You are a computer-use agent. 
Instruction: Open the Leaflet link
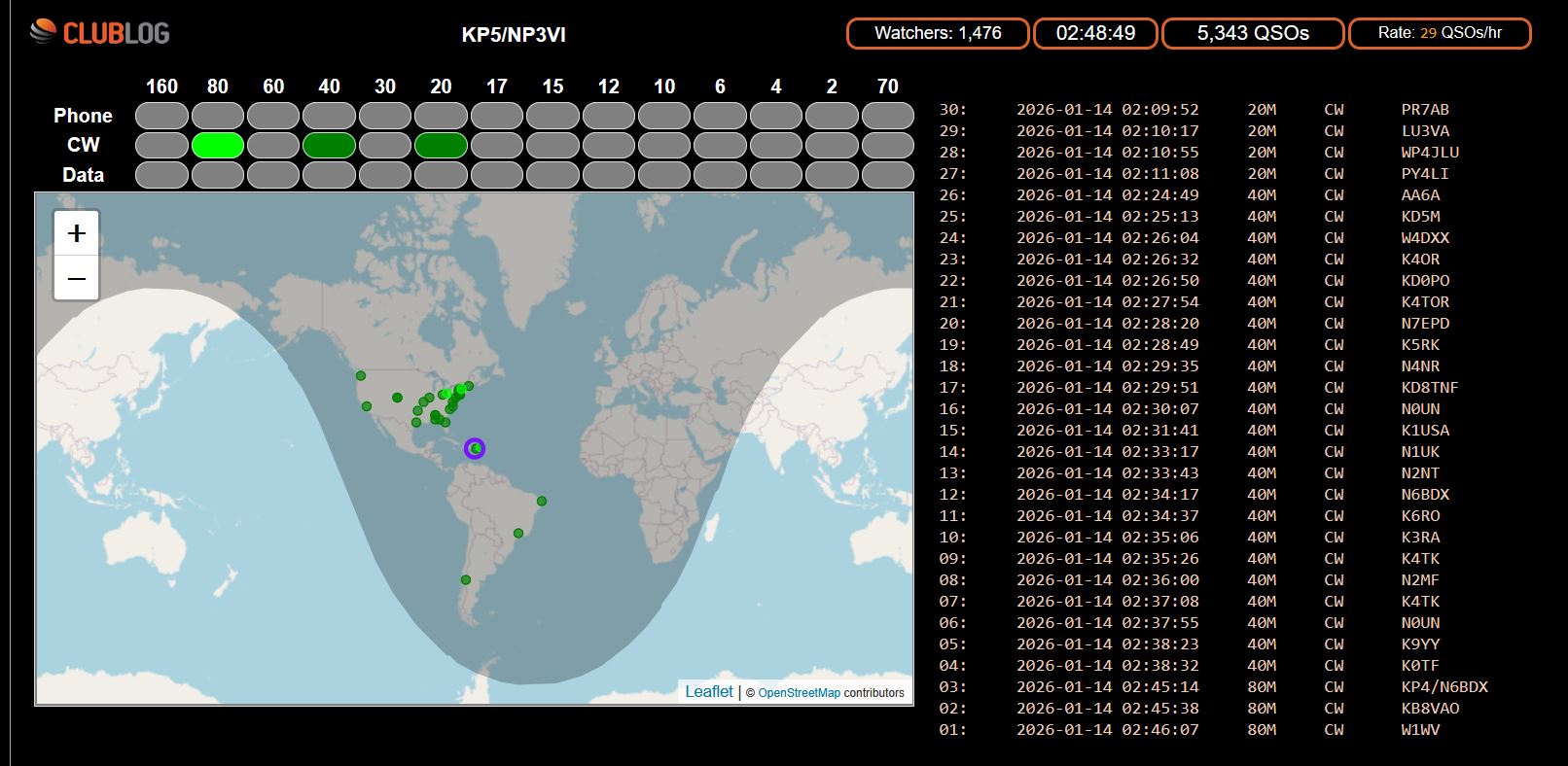pyautogui.click(x=708, y=691)
